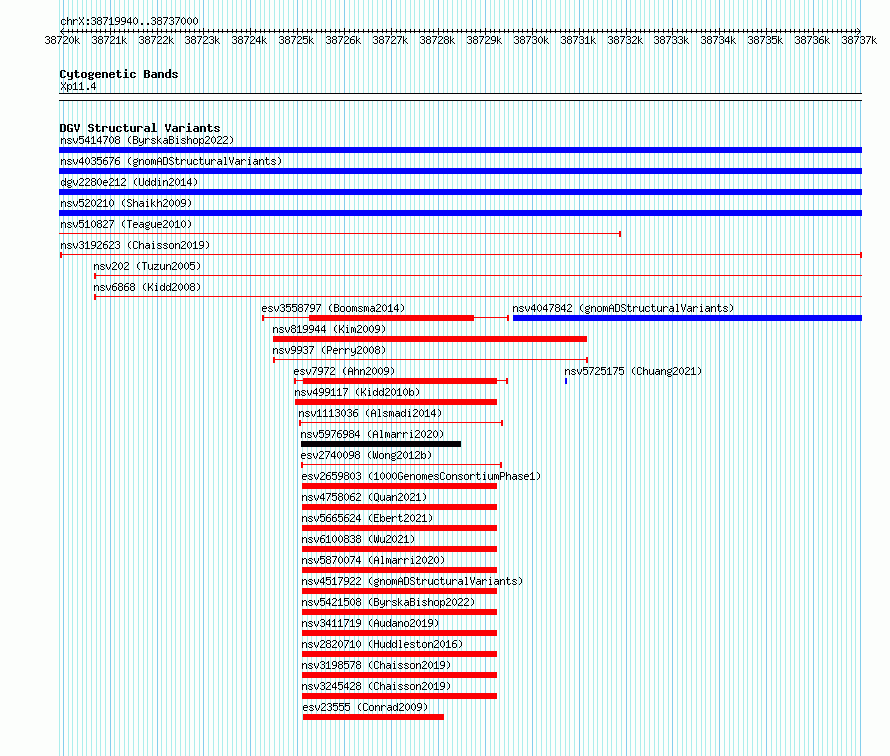This screenshot has width=890, height=756.
Task: Select nsv819944 (Kim2009) label
Action: point(329,329)
